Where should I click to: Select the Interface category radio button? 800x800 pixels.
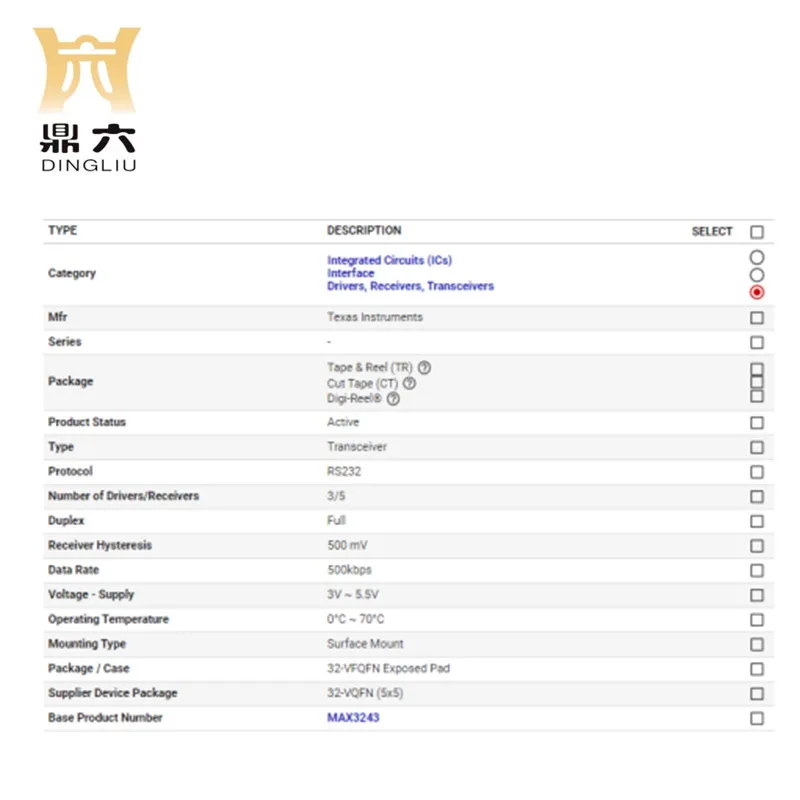757,275
